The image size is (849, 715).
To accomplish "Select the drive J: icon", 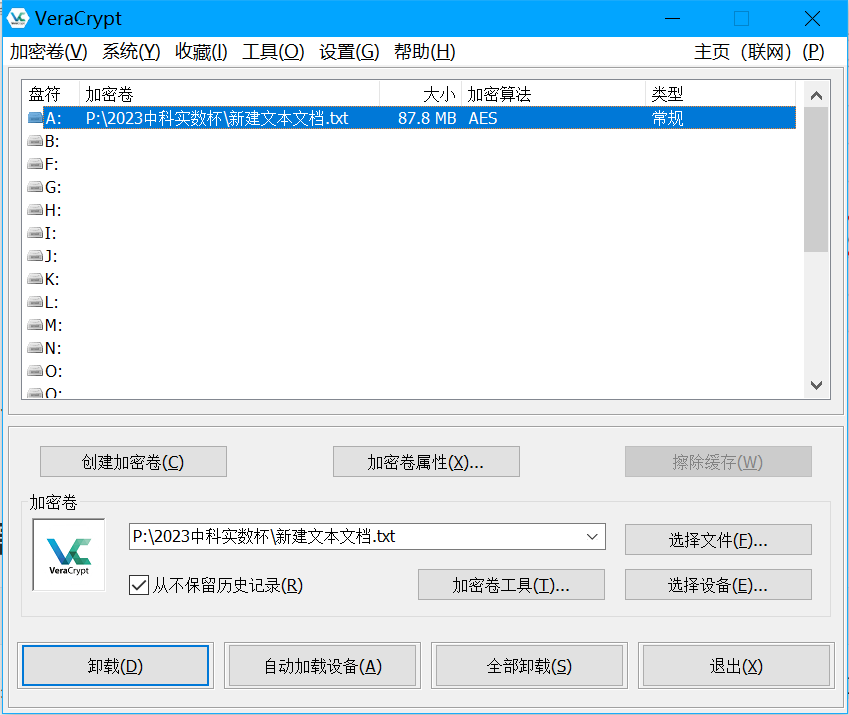I will point(35,255).
